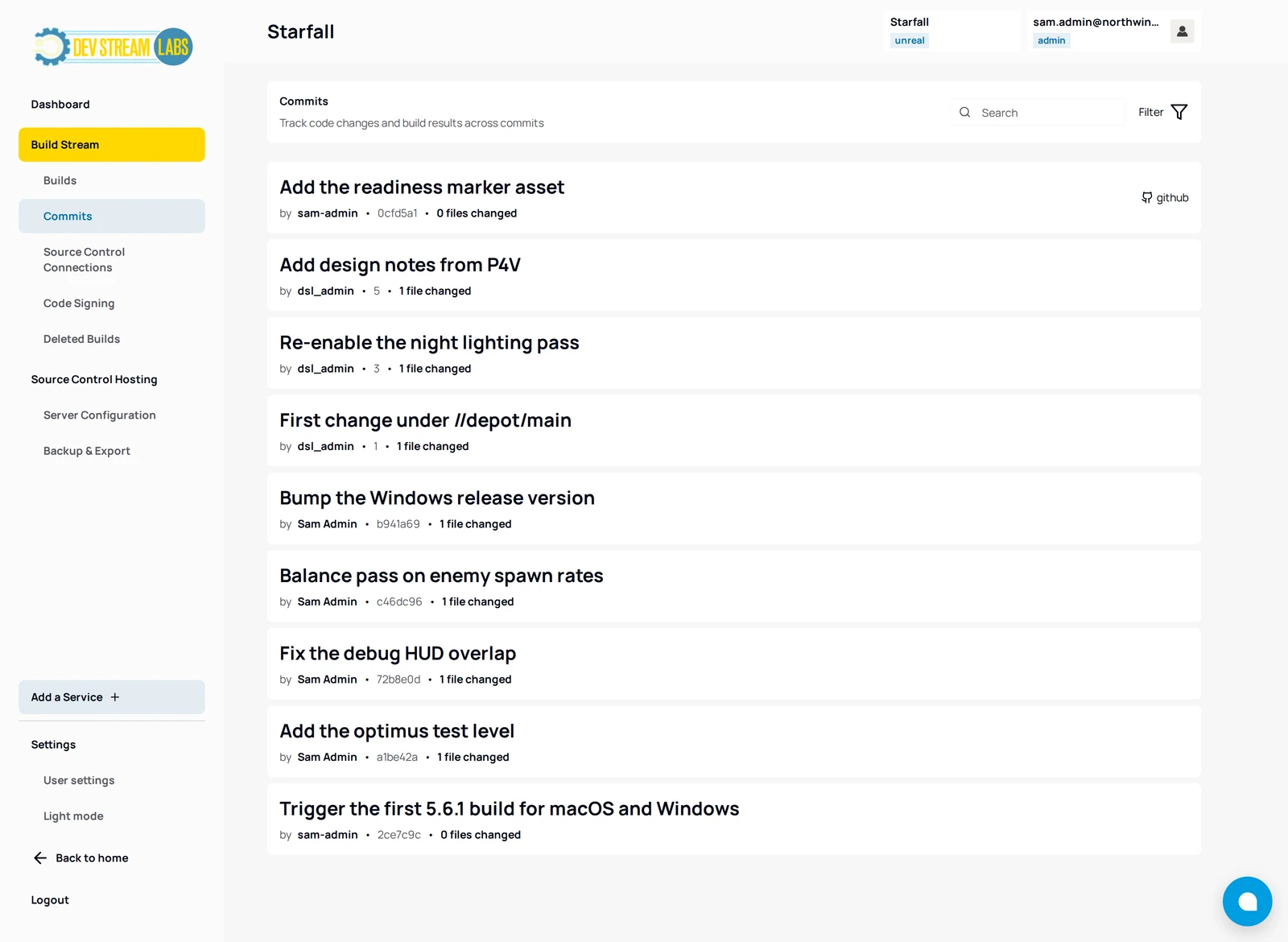Click the 'admin' role badge
This screenshot has width=1288, height=942.
[1051, 40]
